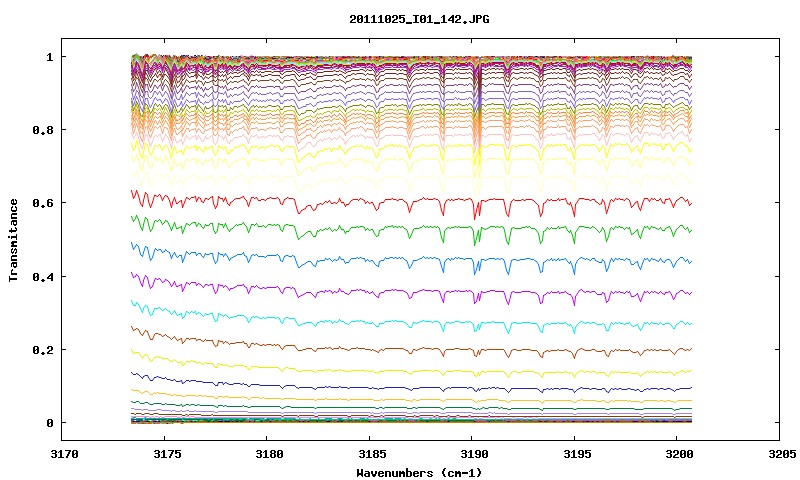
Task: Click the x-axis tick label 3190
Action: 474,454
